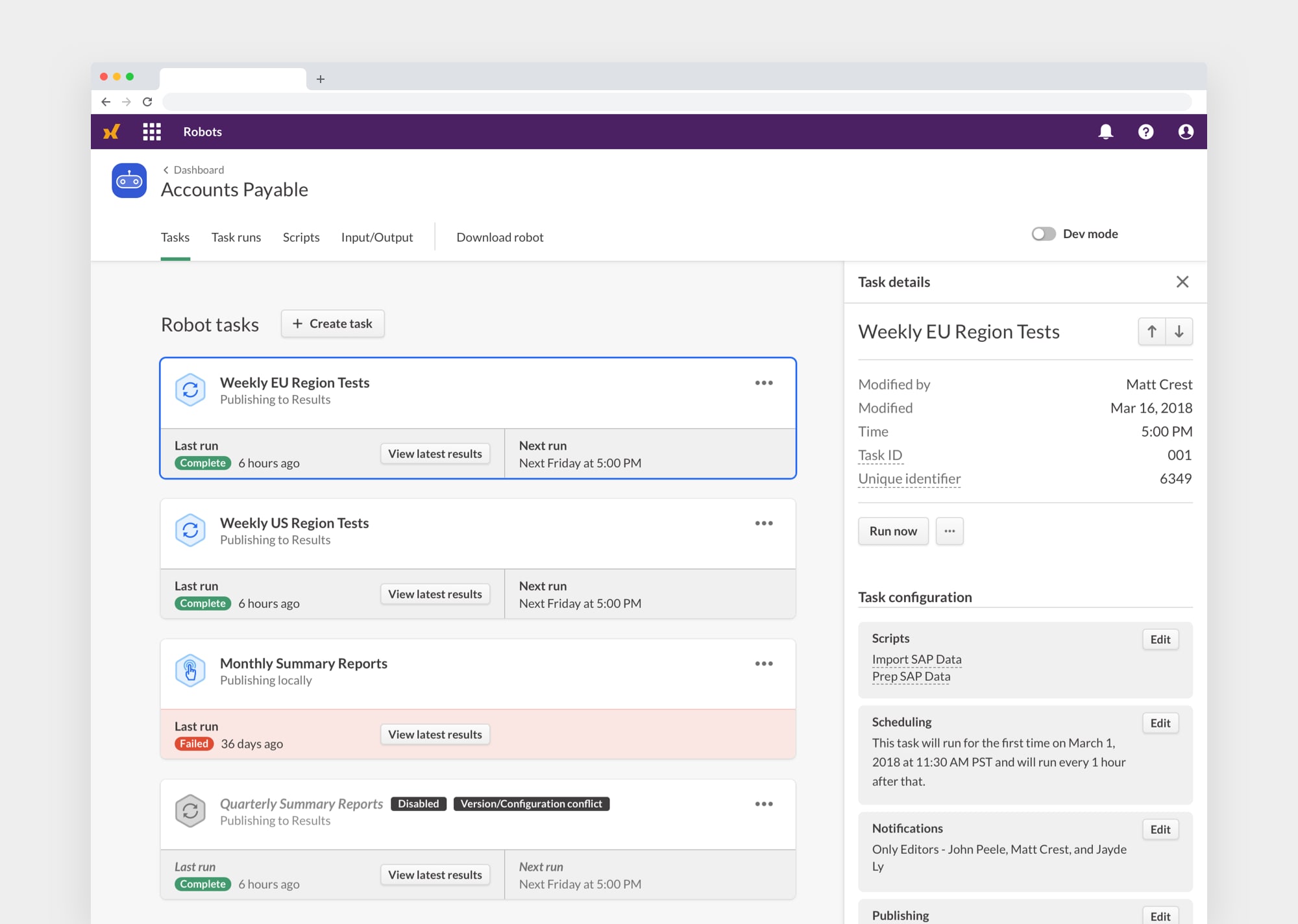Image resolution: width=1298 pixels, height=924 pixels.
Task: Select the Weekly US Region Tests title
Action: (294, 523)
